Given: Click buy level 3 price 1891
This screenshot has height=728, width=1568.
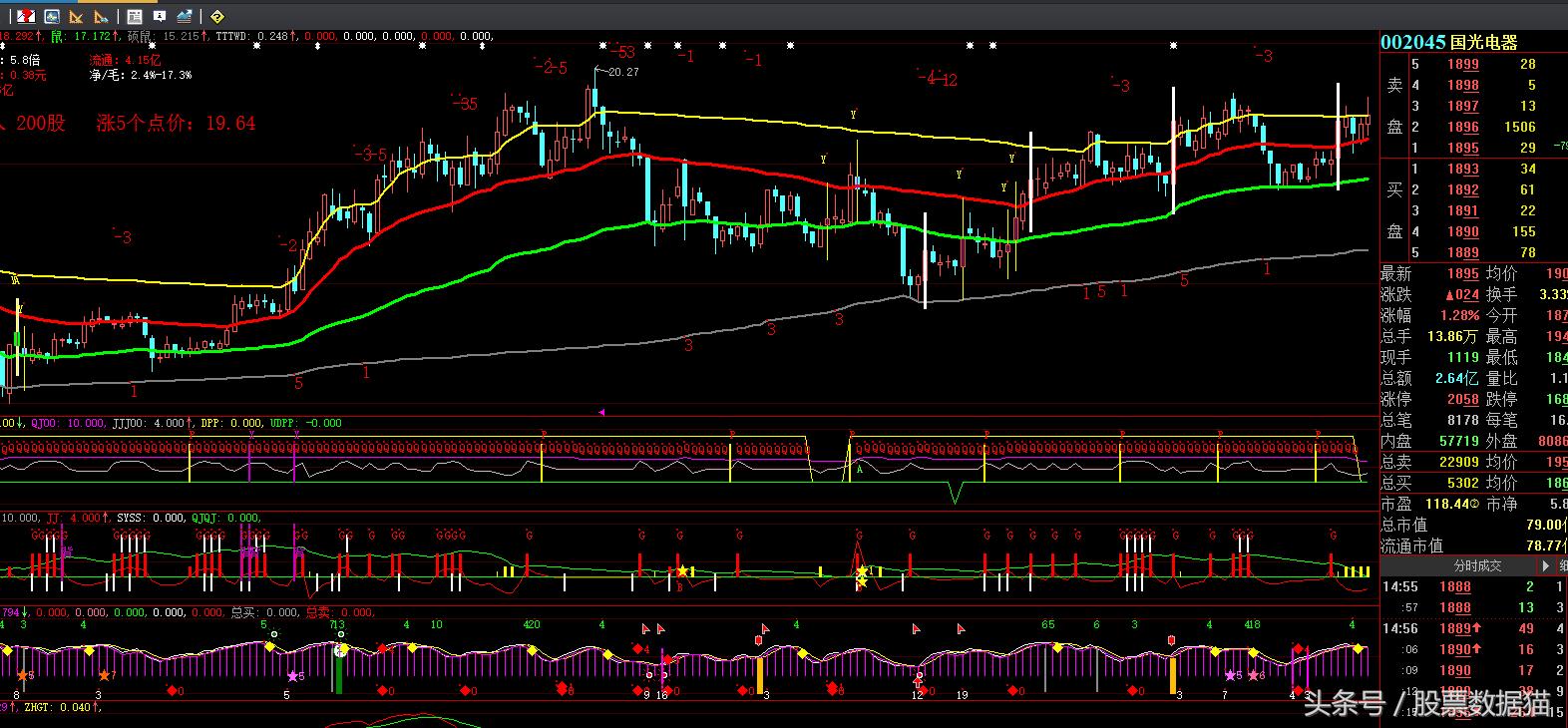Looking at the screenshot, I should coord(1463,210).
